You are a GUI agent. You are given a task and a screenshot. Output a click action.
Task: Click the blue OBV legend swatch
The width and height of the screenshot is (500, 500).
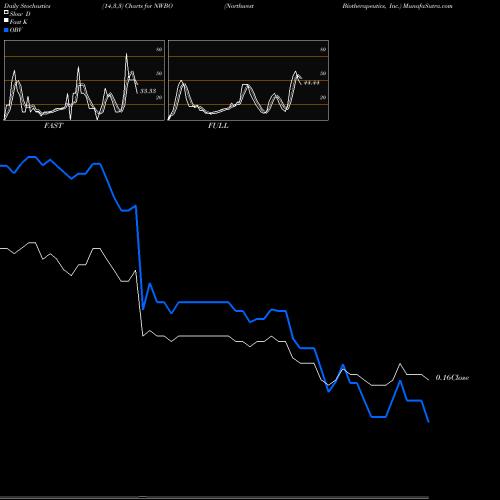(6, 30)
